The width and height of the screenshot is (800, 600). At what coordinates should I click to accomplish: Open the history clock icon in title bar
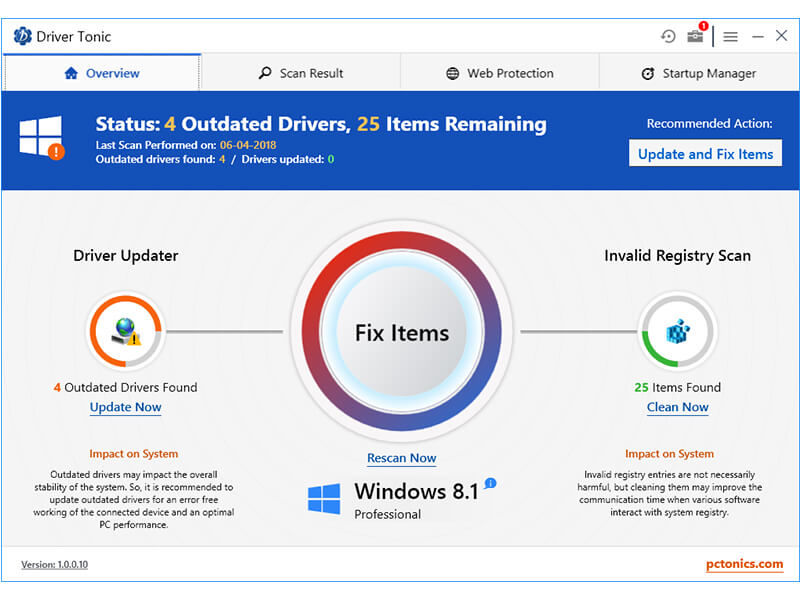coord(668,36)
